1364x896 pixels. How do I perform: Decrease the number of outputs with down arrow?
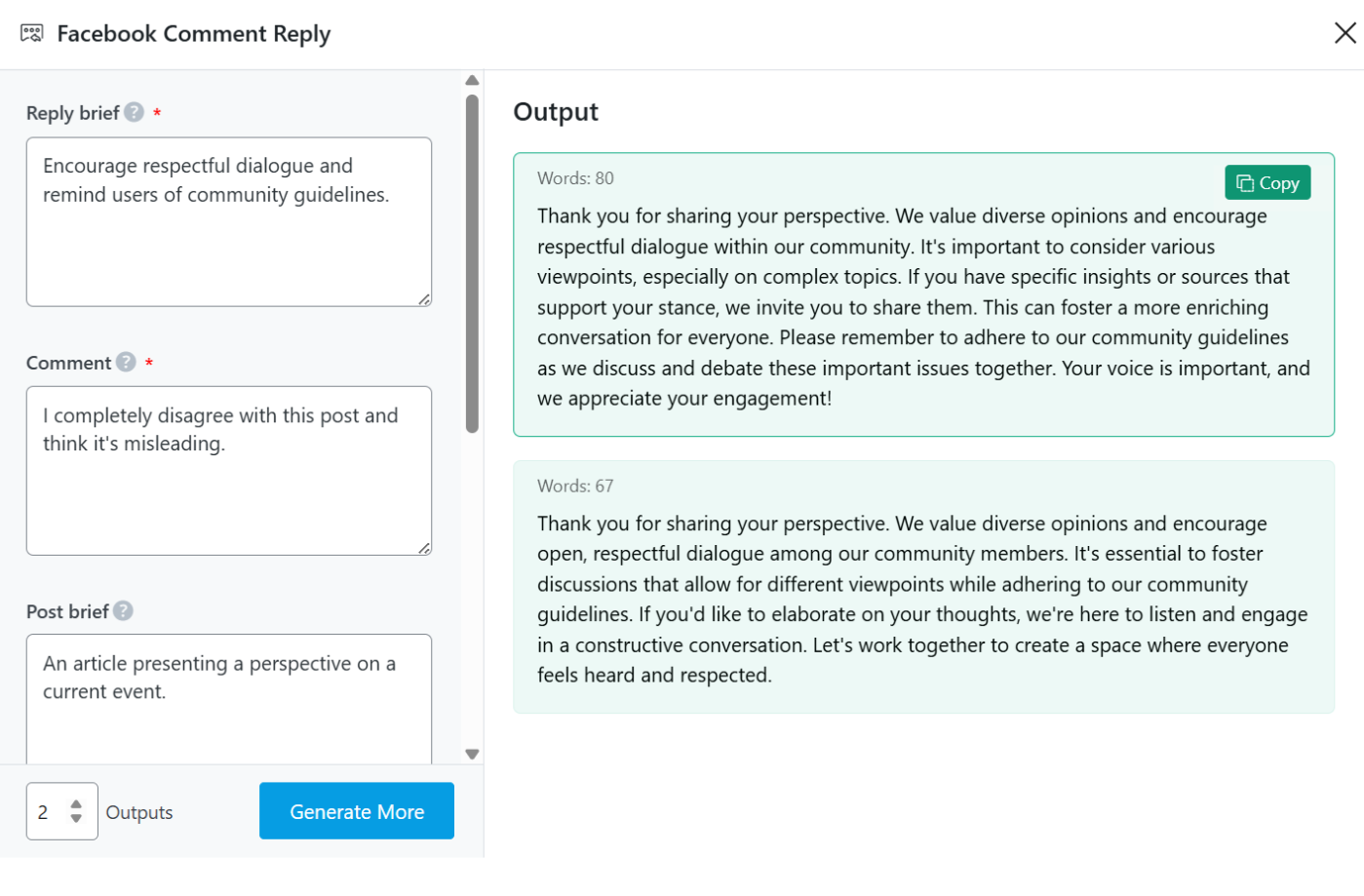point(76,819)
